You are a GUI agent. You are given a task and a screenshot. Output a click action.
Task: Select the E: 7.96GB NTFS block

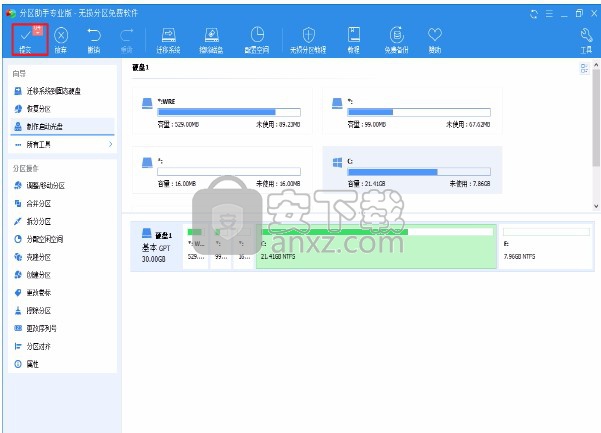546,246
